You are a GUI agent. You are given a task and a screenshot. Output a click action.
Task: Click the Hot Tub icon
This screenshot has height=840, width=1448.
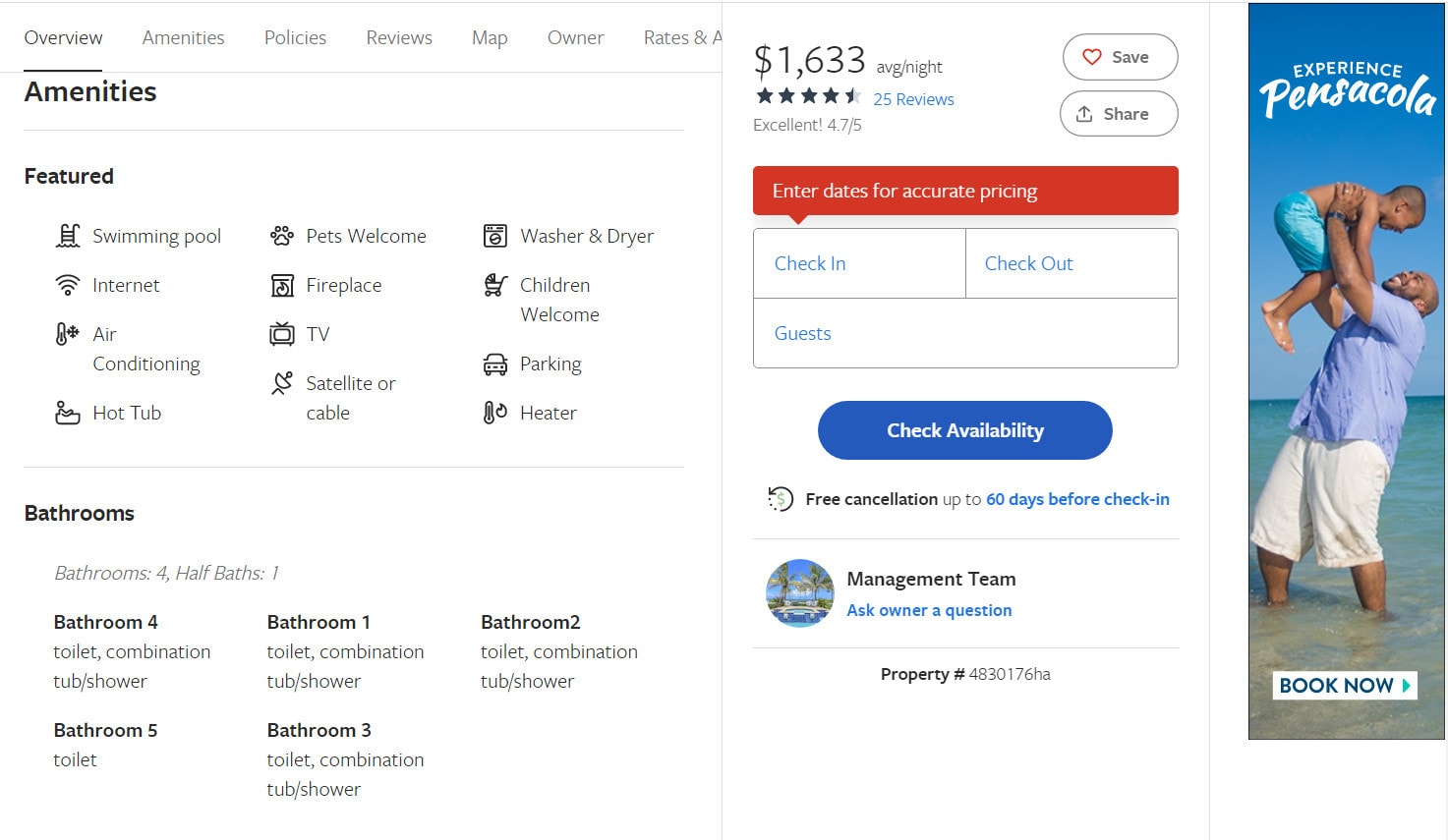(68, 413)
